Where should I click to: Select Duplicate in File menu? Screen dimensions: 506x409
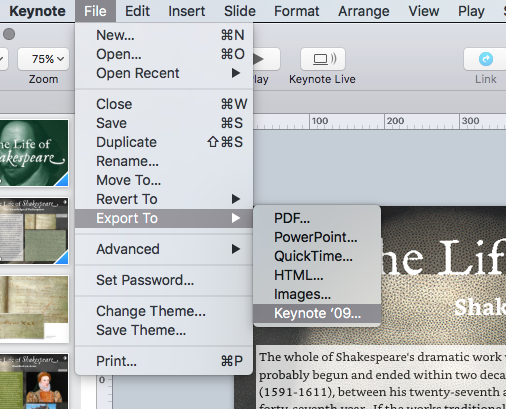(164, 142)
